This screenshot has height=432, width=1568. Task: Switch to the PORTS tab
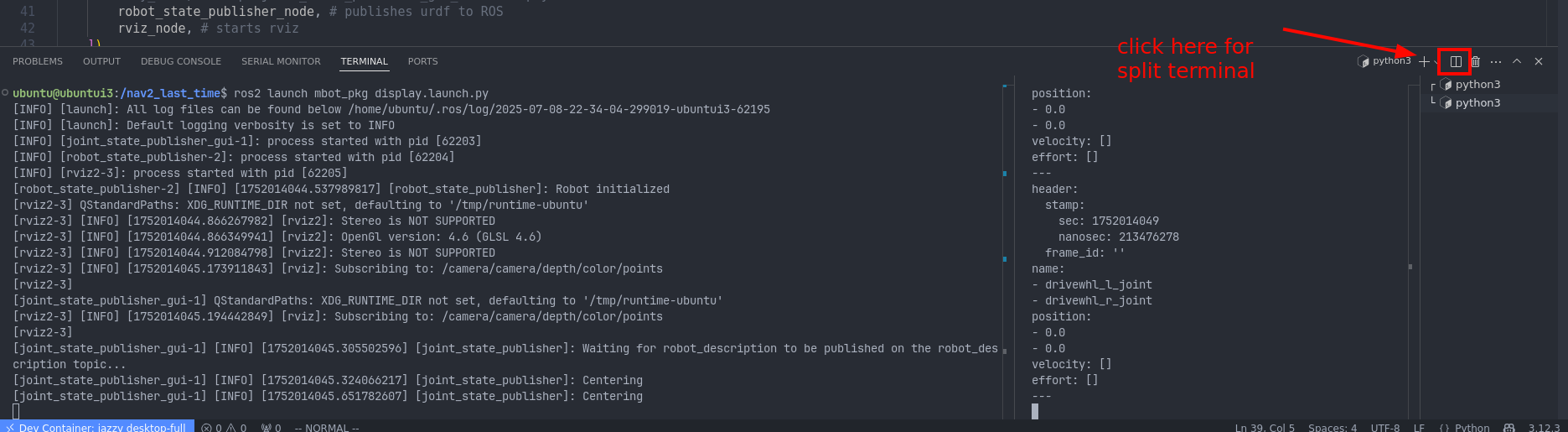(422, 61)
